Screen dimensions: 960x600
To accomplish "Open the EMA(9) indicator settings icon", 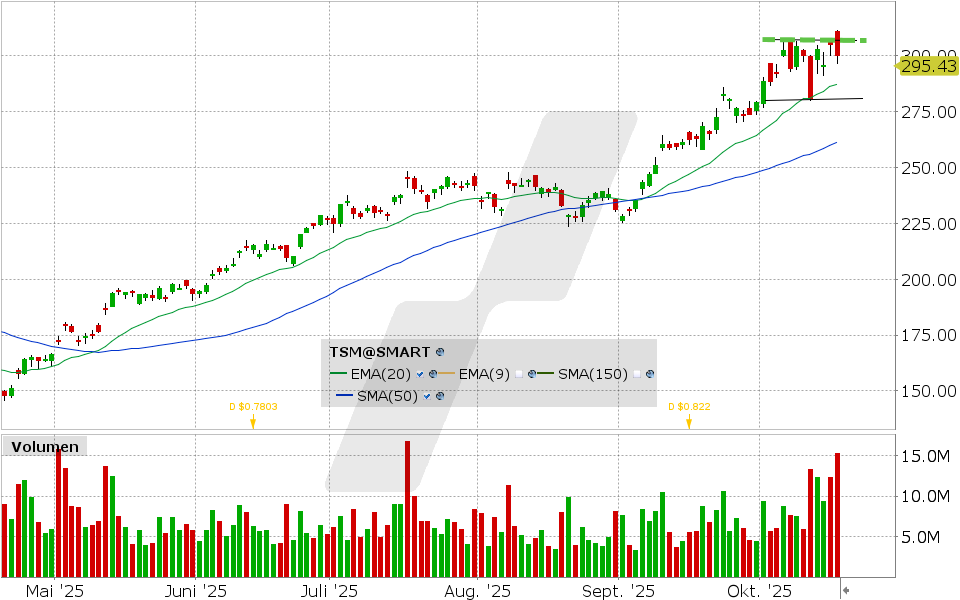I will 533,374.
